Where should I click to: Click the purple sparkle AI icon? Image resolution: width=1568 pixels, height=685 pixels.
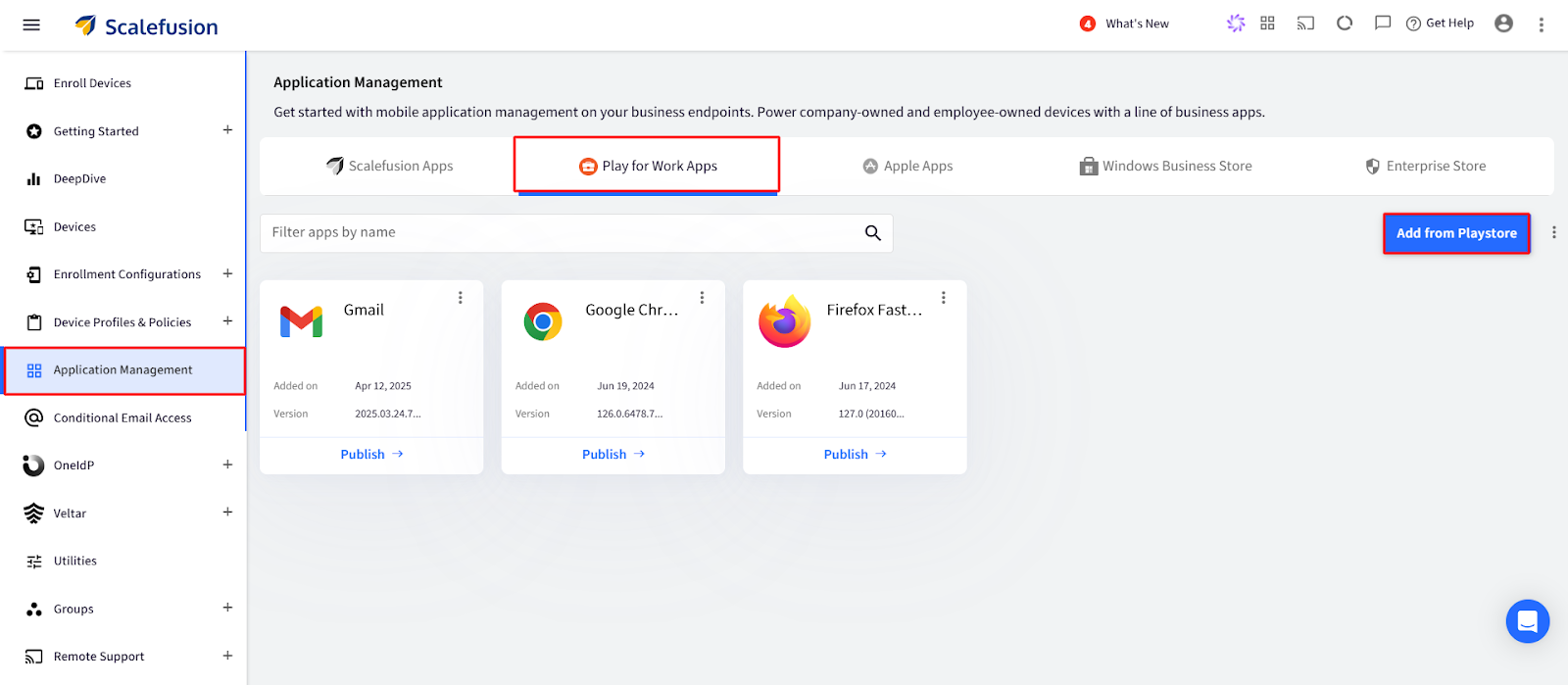(1236, 24)
